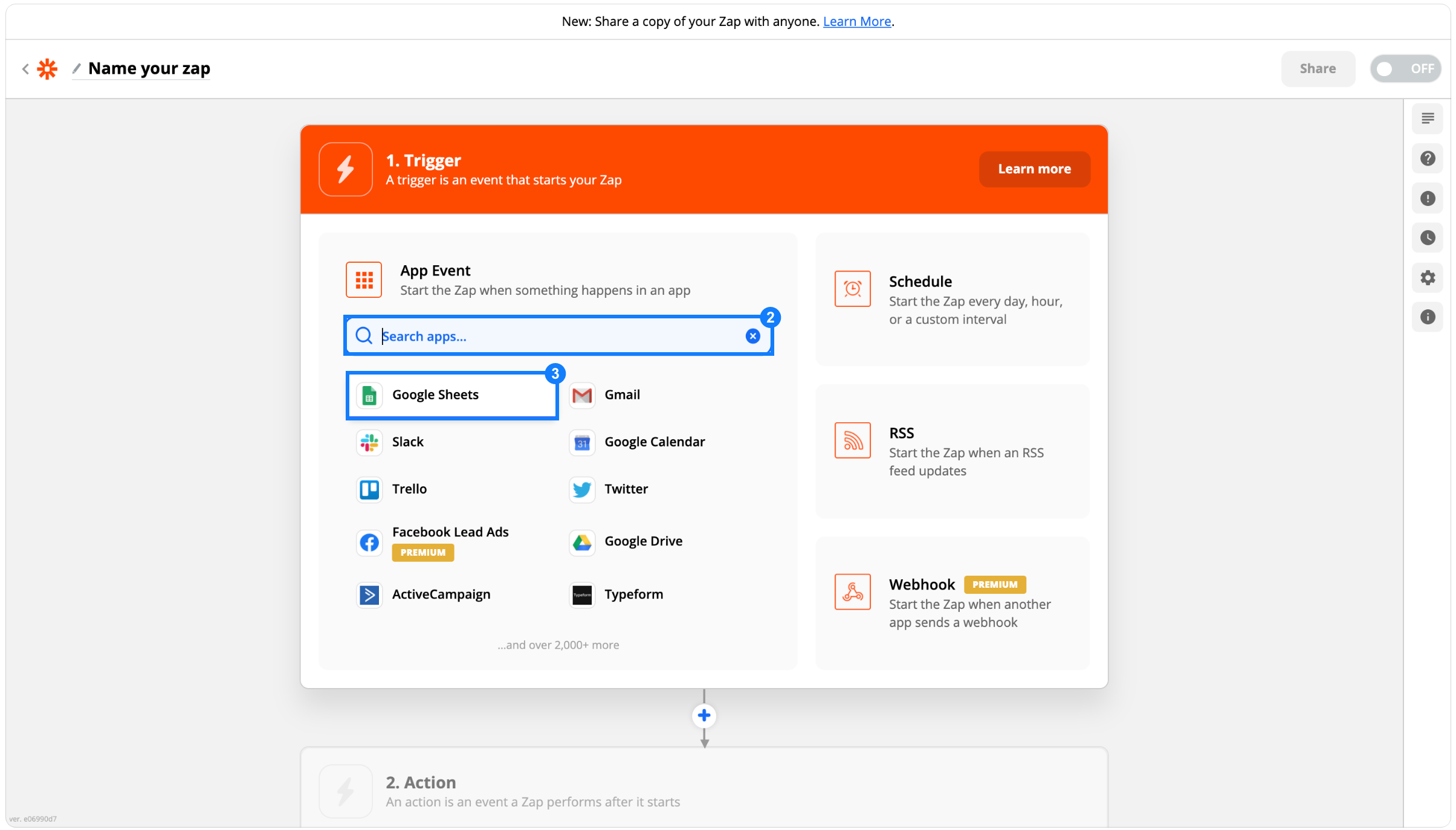Click '...and over 2,000+ more' text

(x=558, y=645)
